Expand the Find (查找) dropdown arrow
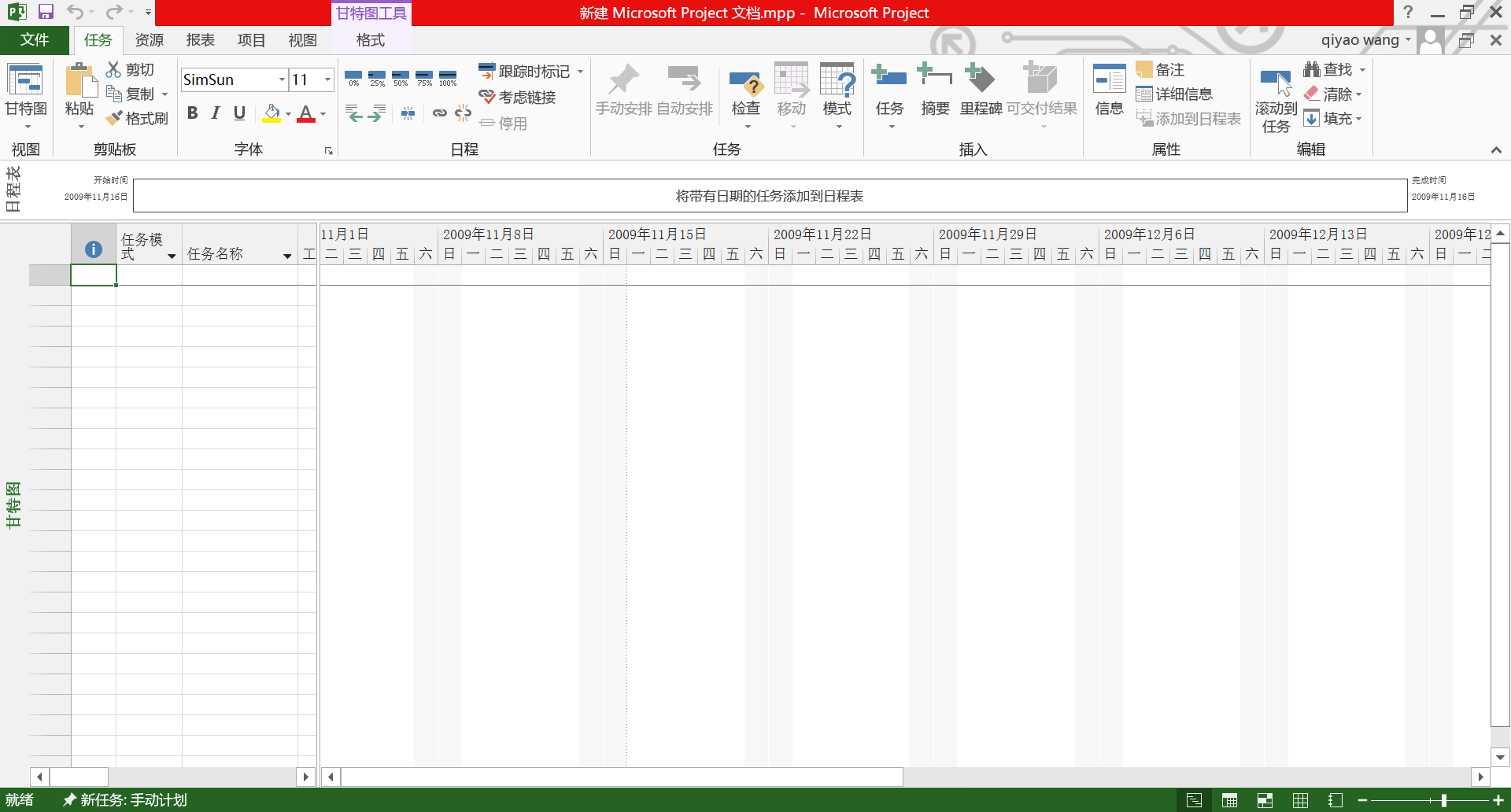This screenshot has width=1511, height=812. click(x=1362, y=70)
